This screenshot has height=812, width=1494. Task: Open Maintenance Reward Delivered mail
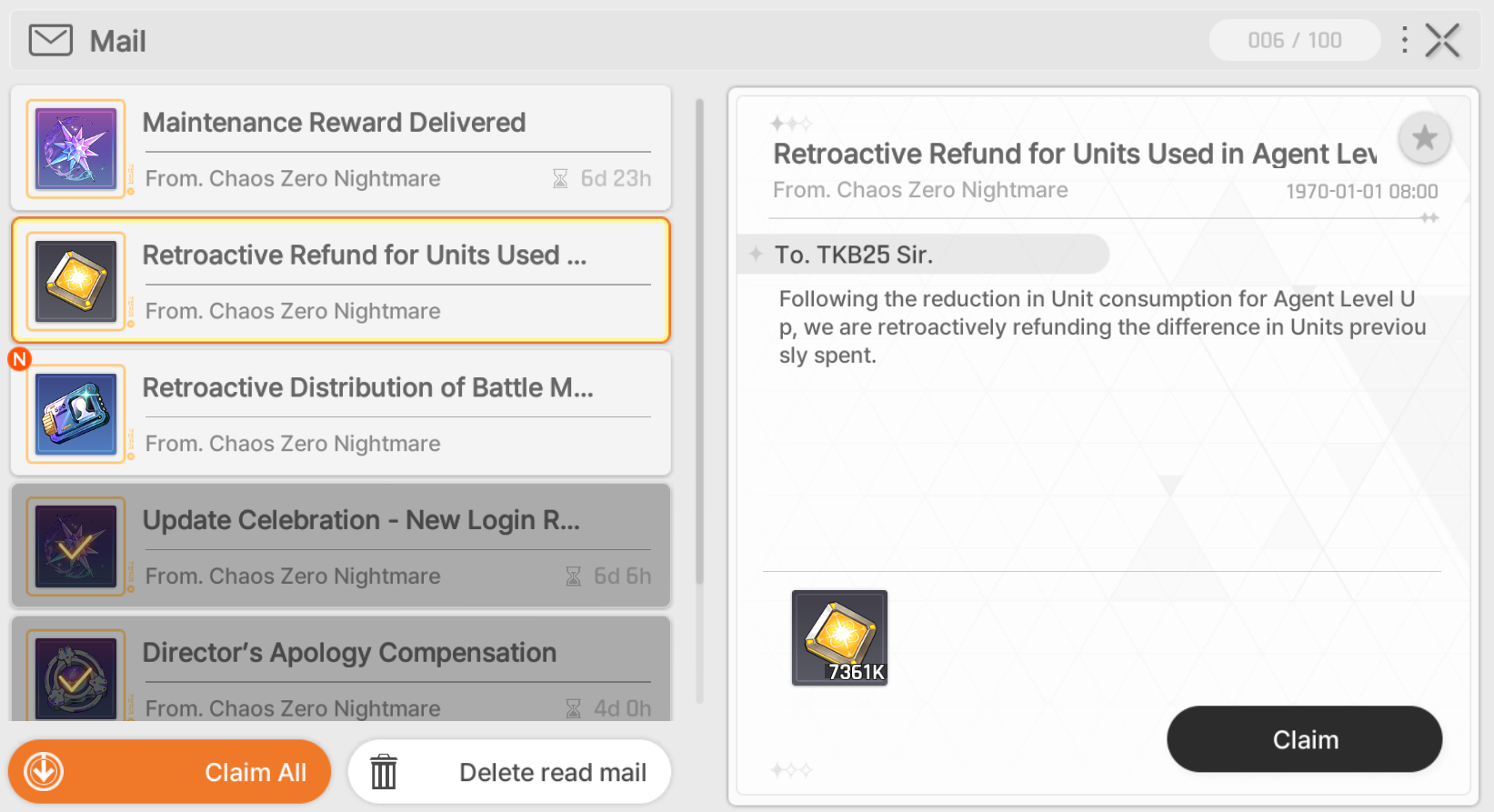(x=341, y=148)
